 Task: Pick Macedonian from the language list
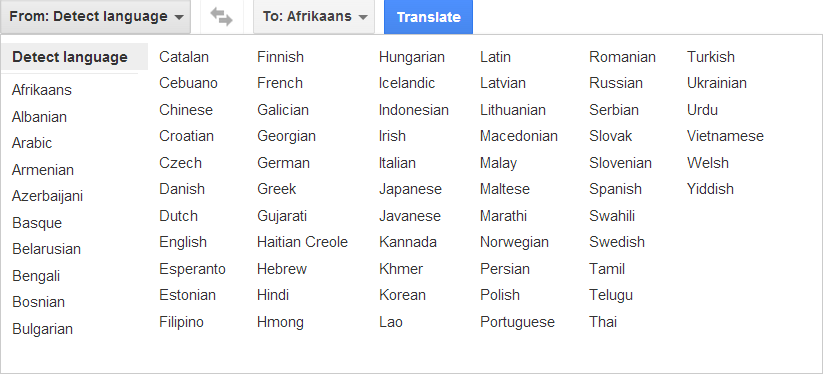519,136
